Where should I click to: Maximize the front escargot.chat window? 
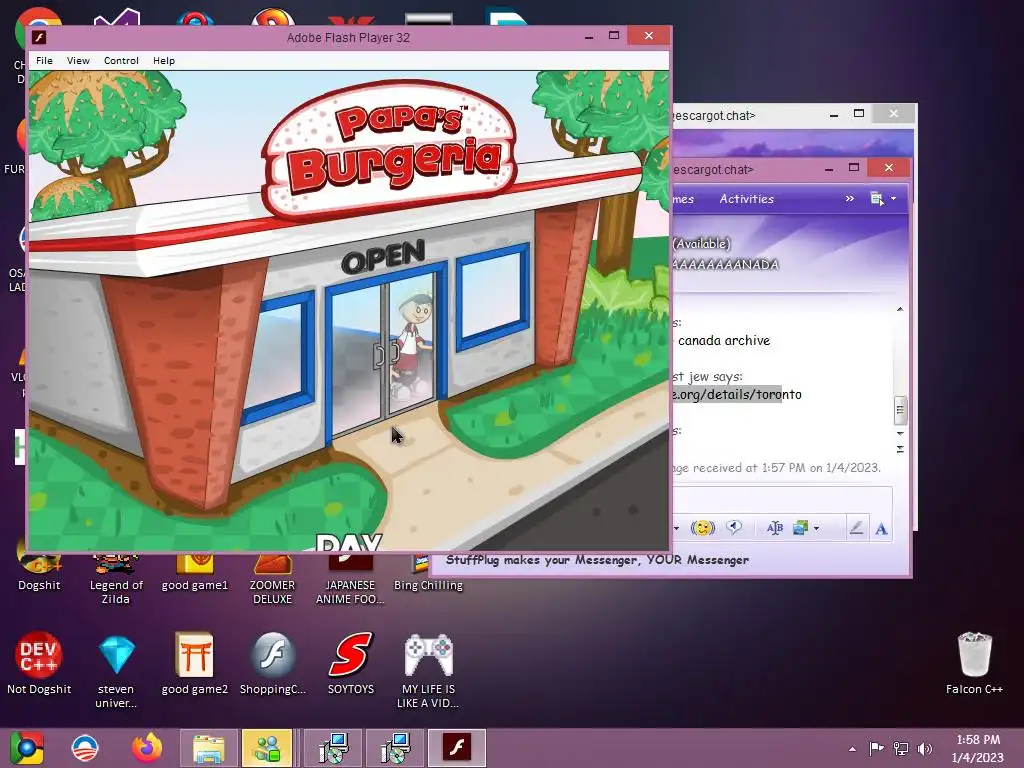point(854,168)
